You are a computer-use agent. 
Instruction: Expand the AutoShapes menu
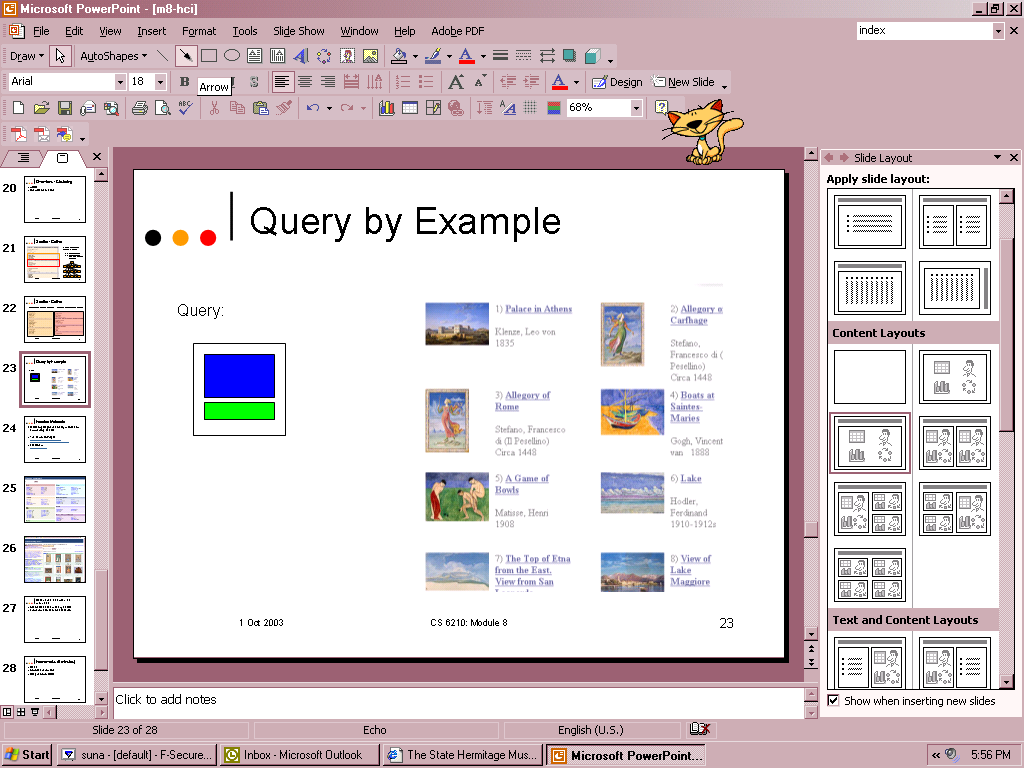pos(113,56)
